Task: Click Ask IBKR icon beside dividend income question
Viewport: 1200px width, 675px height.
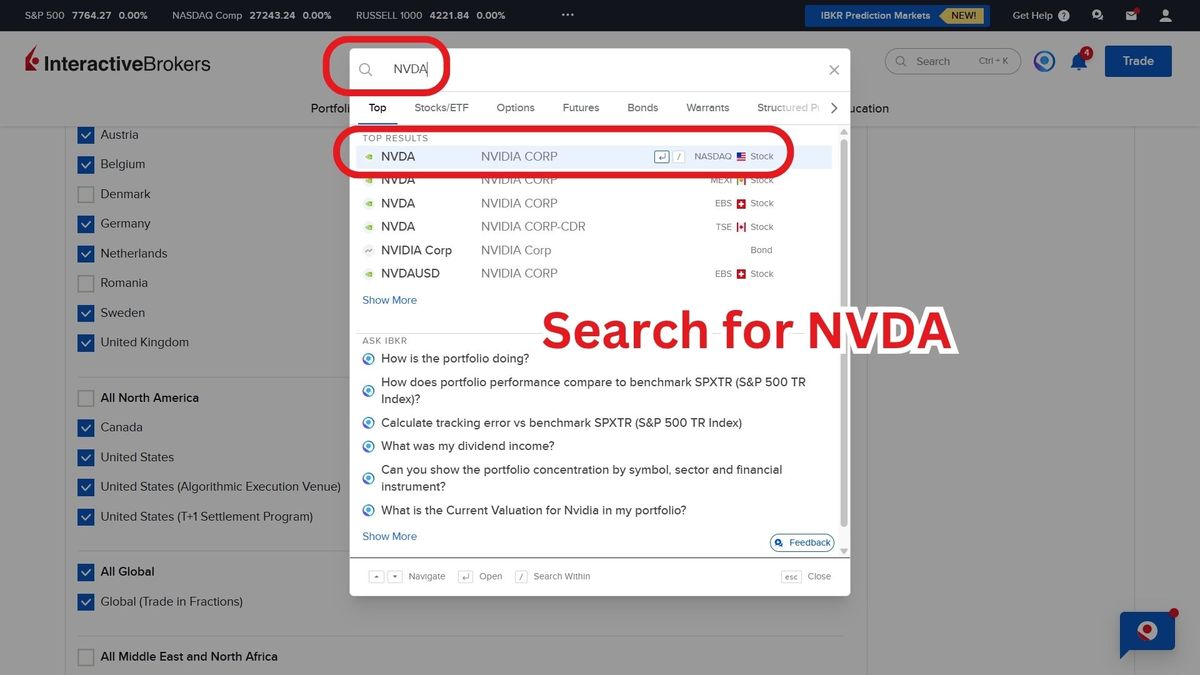Action: pyautogui.click(x=368, y=446)
